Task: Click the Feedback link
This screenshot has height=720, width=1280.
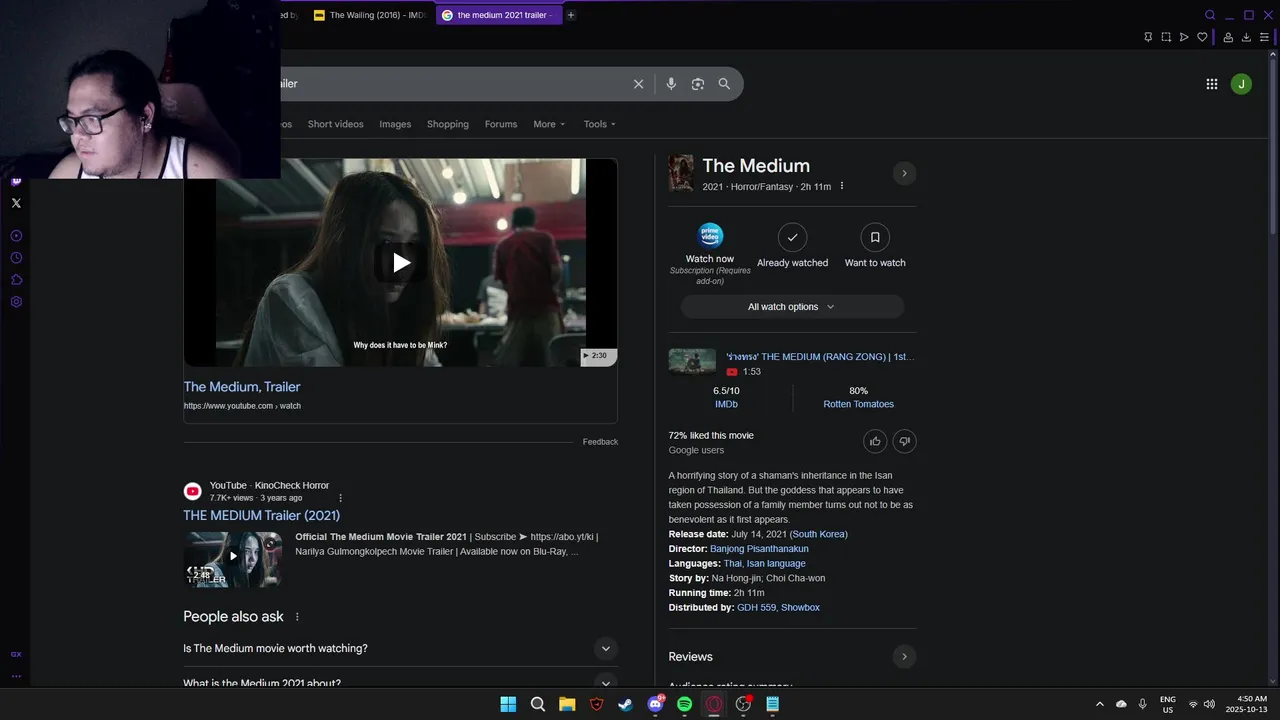Action: tap(600, 442)
